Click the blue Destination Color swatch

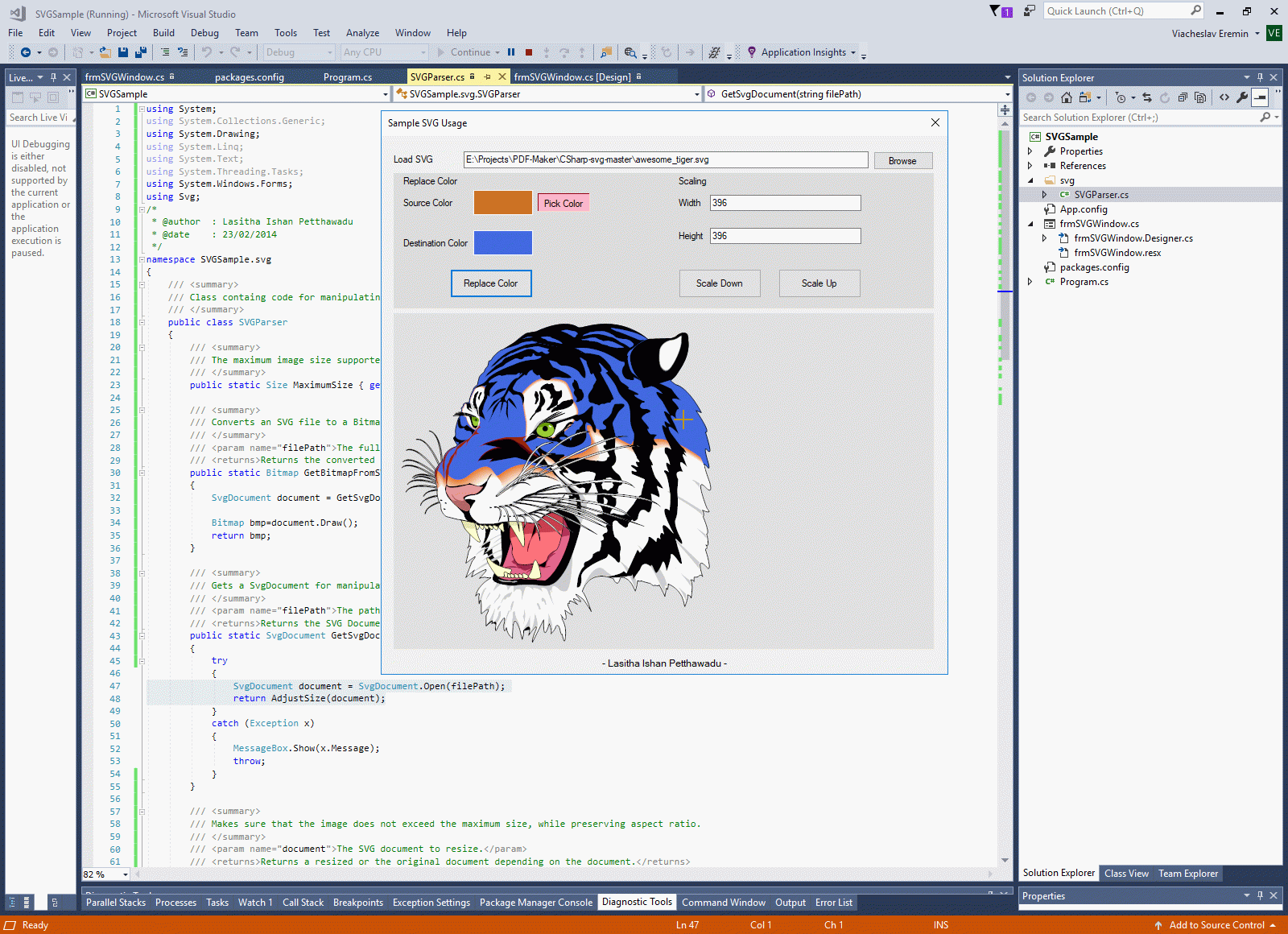coord(503,243)
